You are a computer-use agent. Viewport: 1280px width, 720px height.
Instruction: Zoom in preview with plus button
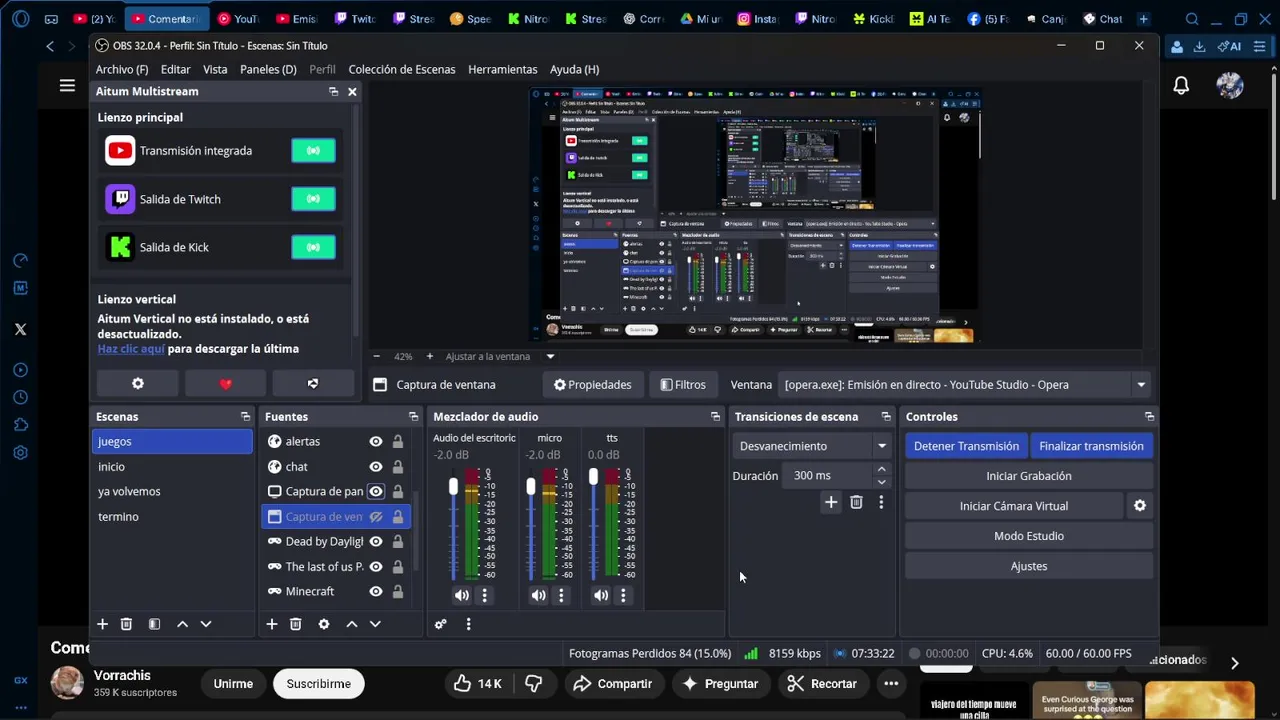(430, 356)
